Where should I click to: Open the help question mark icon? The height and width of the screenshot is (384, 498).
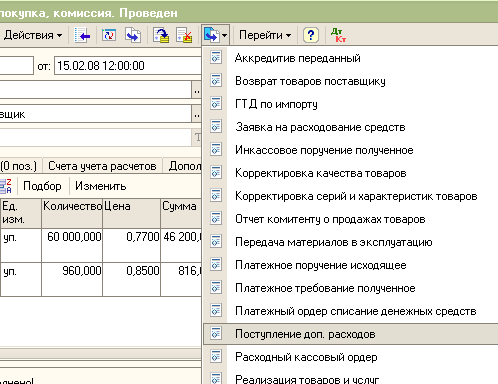coord(310,35)
